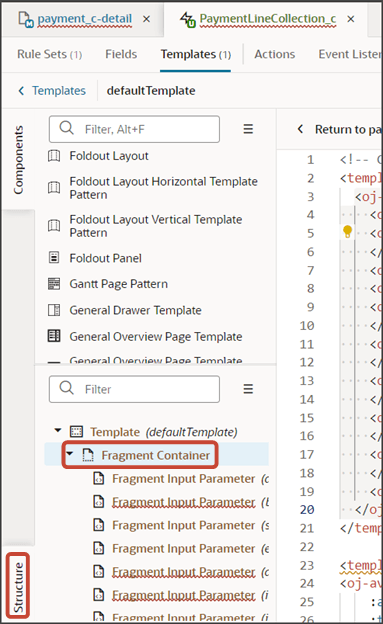Switch to the Rule Sets tab
Viewport: 383px width, 624px height.
49,54
